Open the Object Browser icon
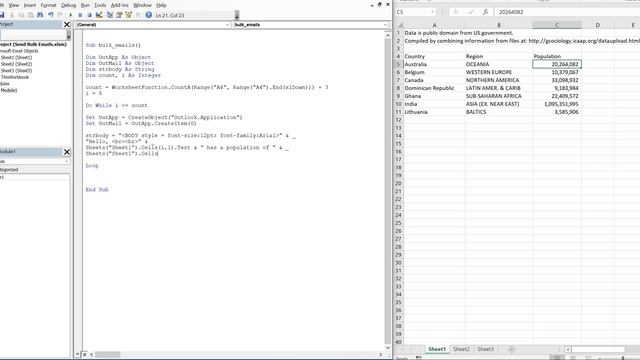 click(129, 15)
